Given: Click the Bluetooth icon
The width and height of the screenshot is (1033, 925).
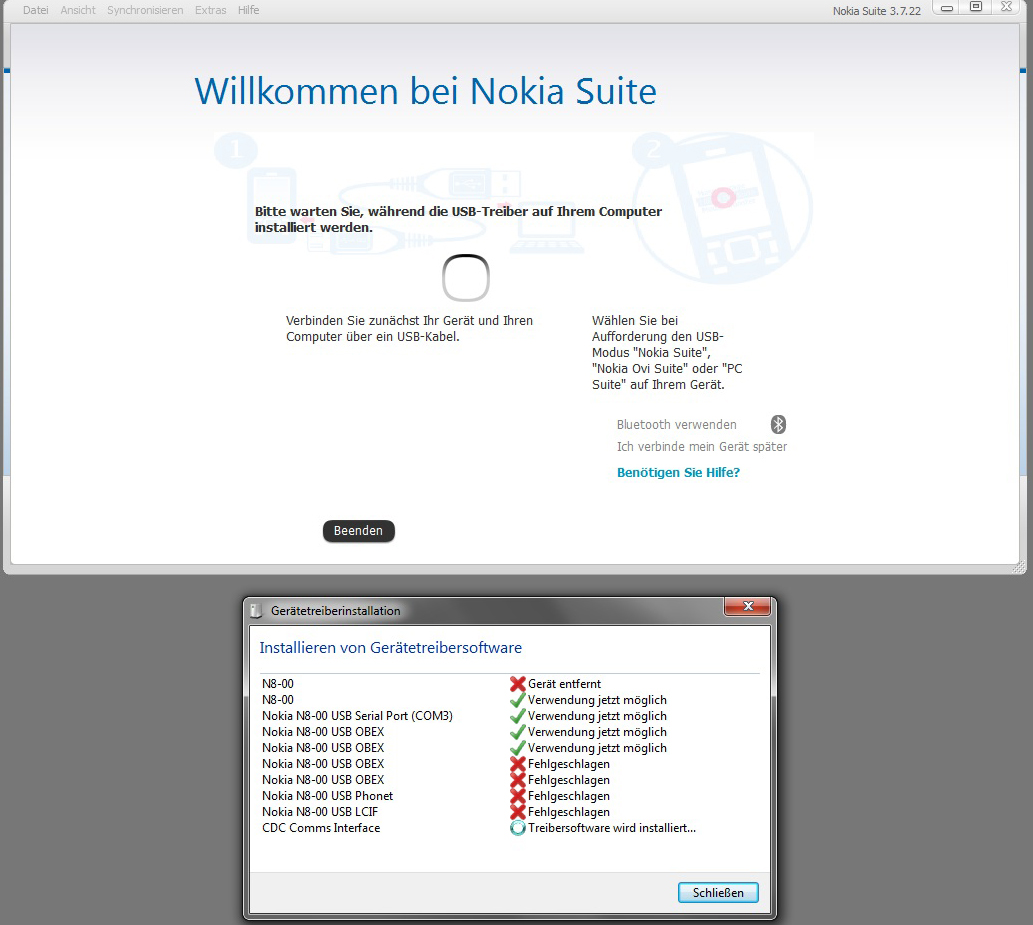Looking at the screenshot, I should 778,424.
